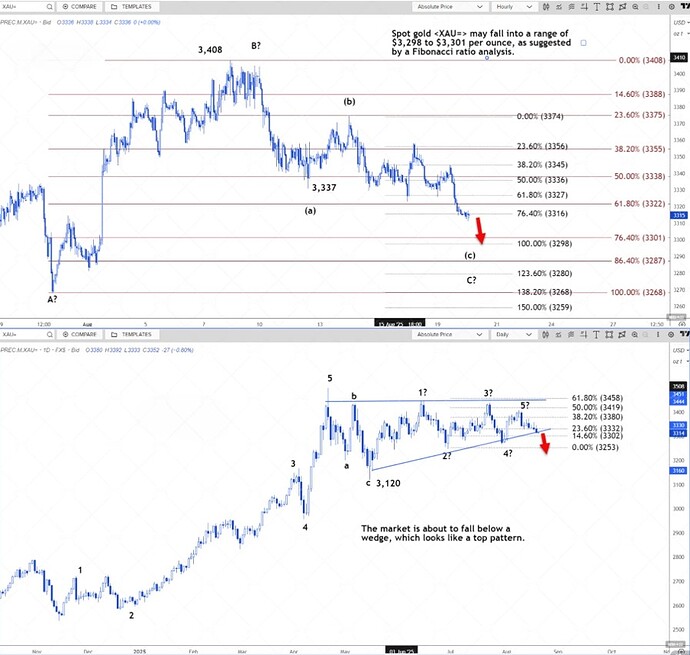Click TEMPLATES button on Hourly chart
690x655 pixels.
(131, 7)
